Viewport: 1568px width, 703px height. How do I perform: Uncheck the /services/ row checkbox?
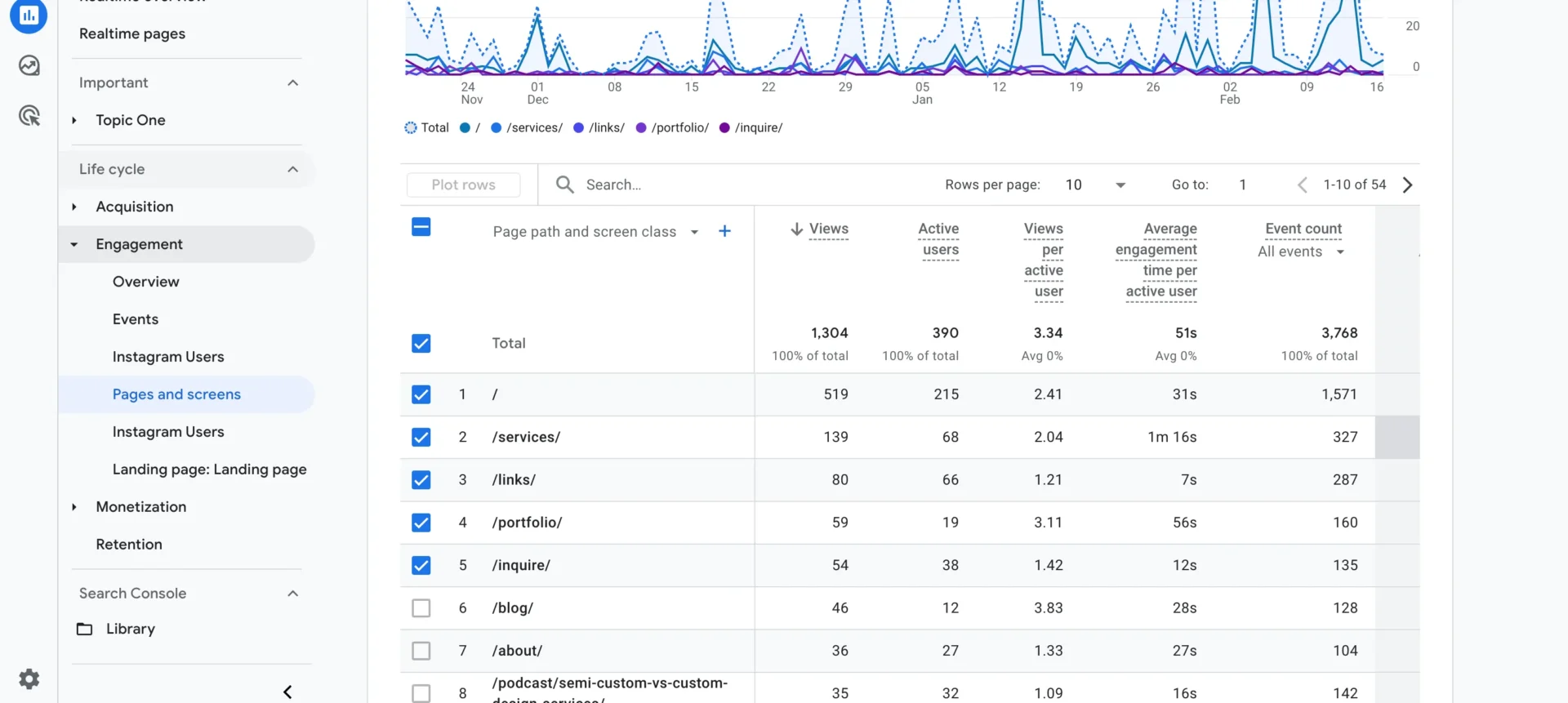[421, 437]
